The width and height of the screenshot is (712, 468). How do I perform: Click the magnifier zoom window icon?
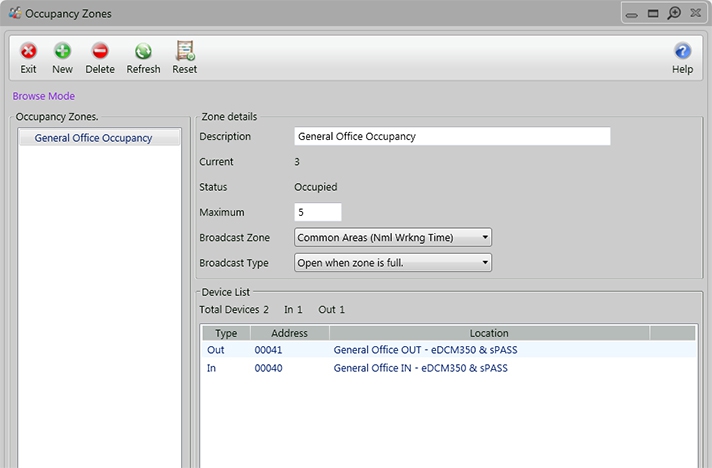coord(674,13)
